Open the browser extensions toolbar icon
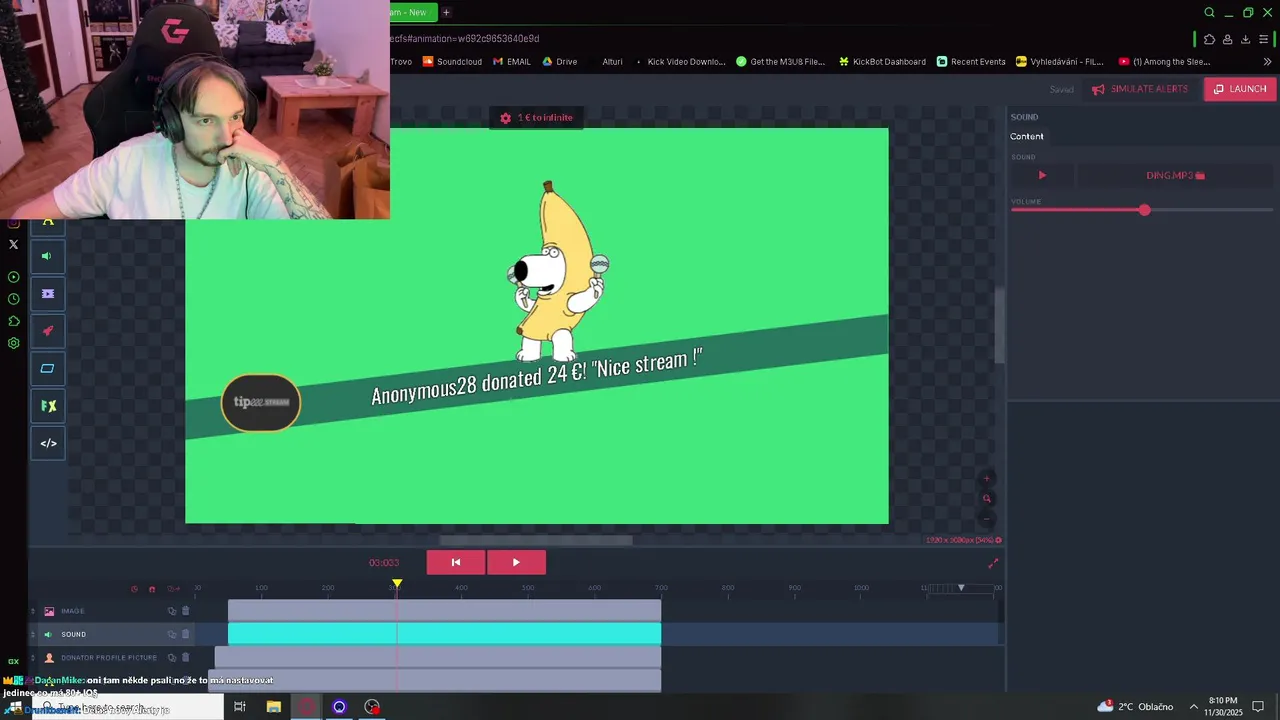This screenshot has width=1280, height=720. click(x=1209, y=39)
